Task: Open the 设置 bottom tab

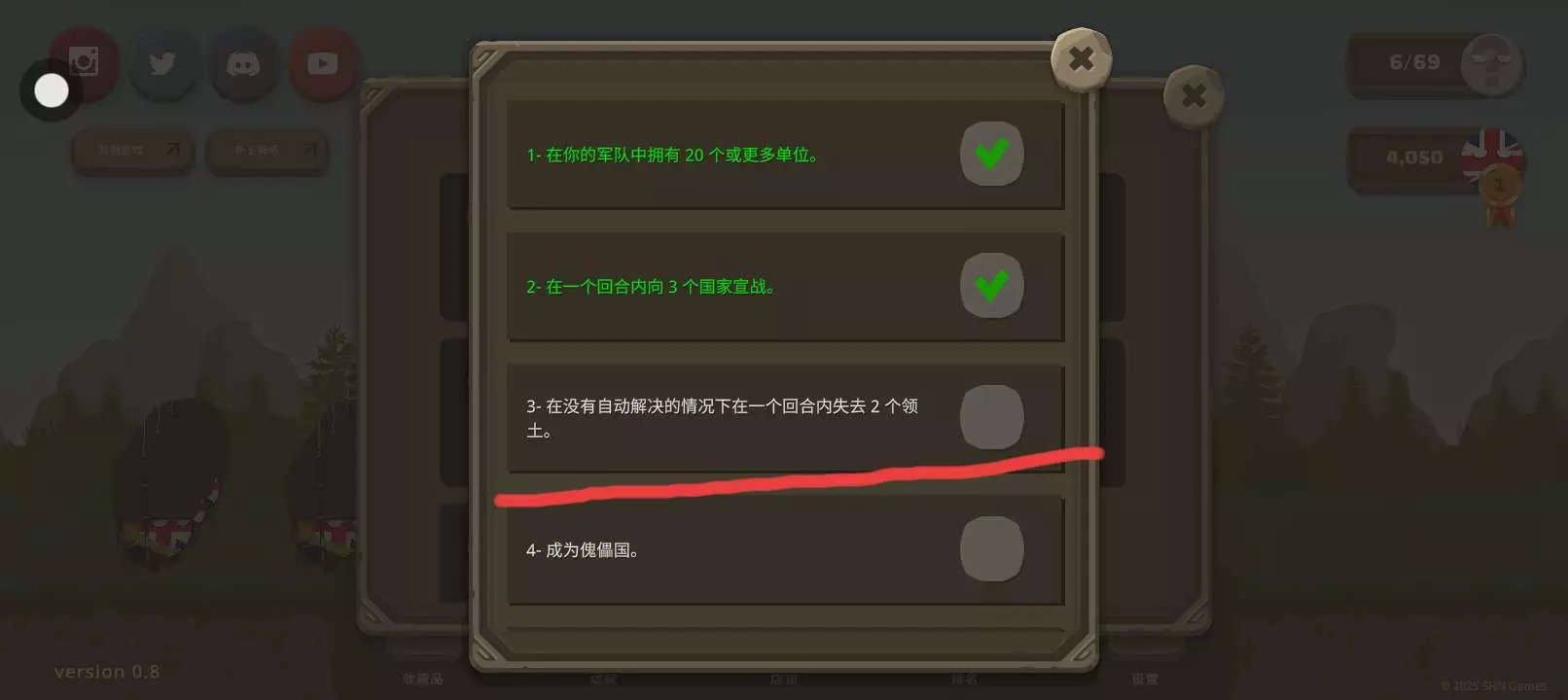Action: tap(1145, 679)
